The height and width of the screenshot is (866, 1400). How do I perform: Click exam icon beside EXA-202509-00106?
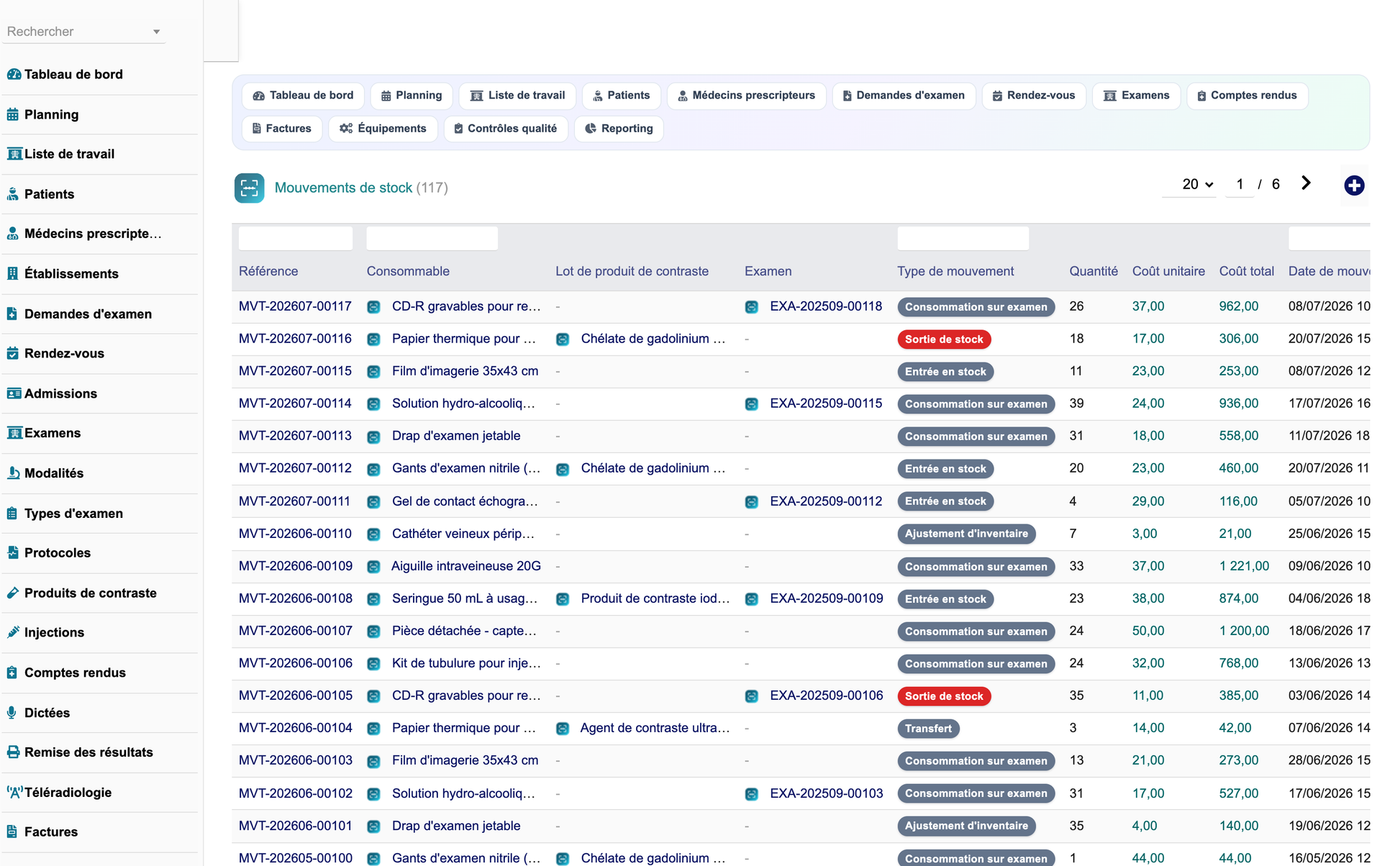(x=751, y=696)
